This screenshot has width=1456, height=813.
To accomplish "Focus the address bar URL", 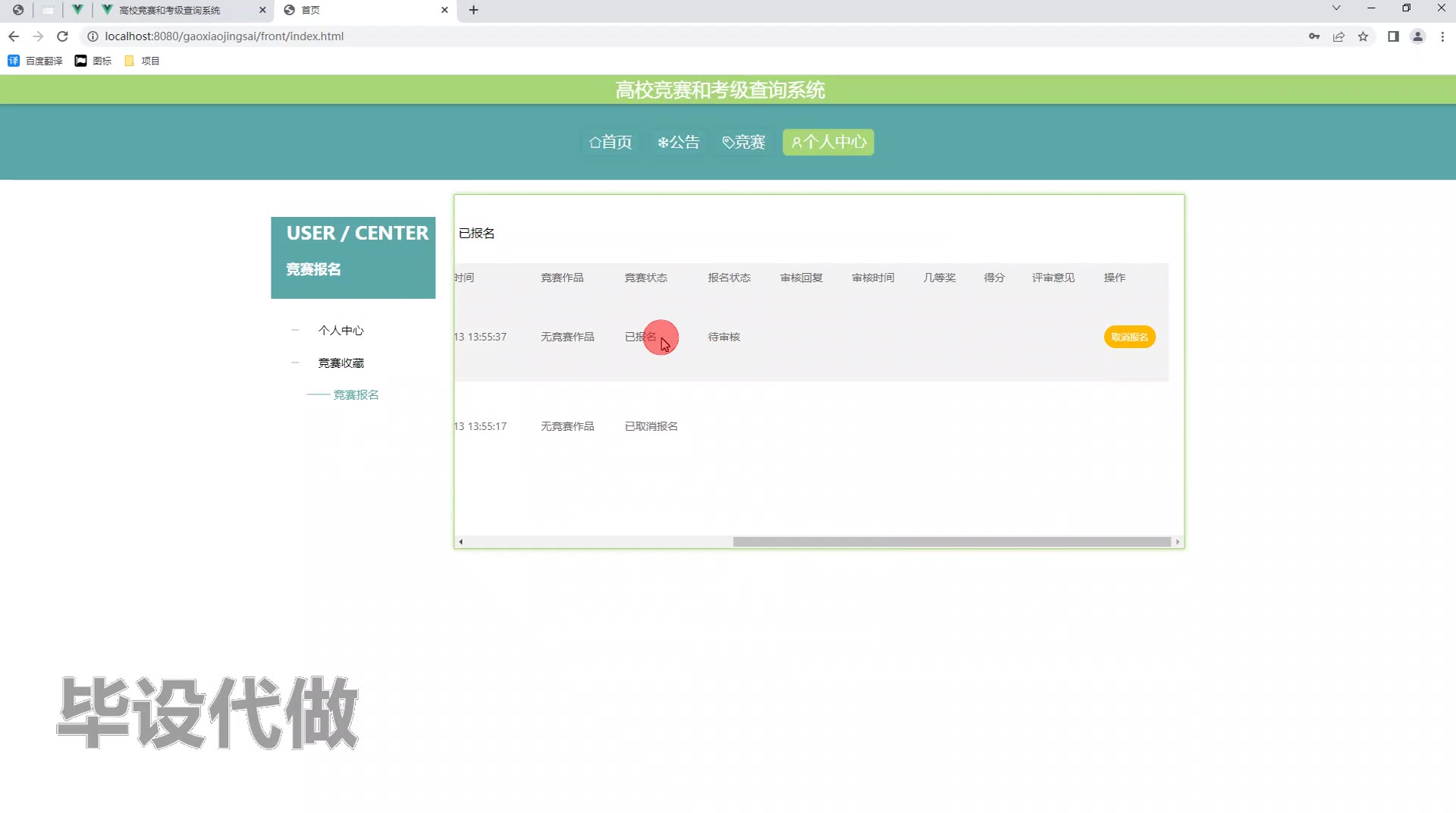I will [224, 36].
